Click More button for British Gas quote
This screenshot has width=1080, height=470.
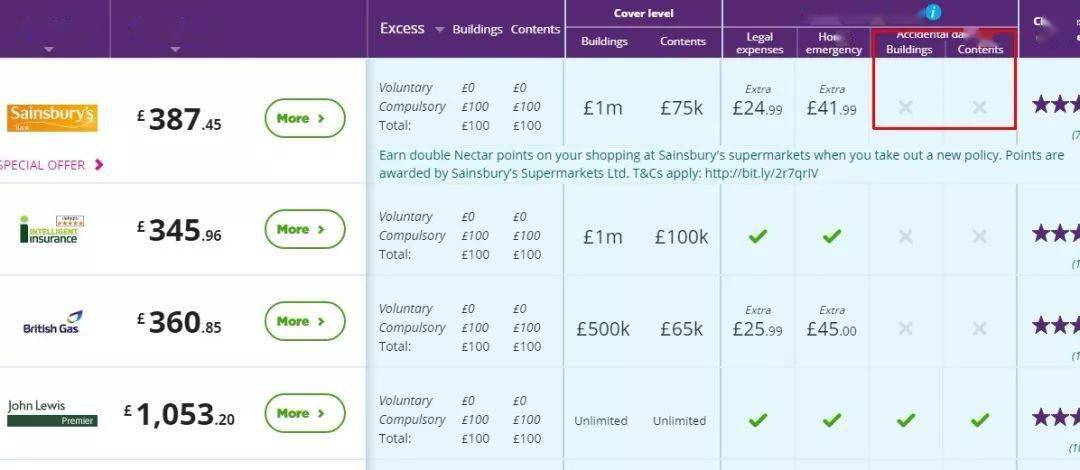(304, 321)
